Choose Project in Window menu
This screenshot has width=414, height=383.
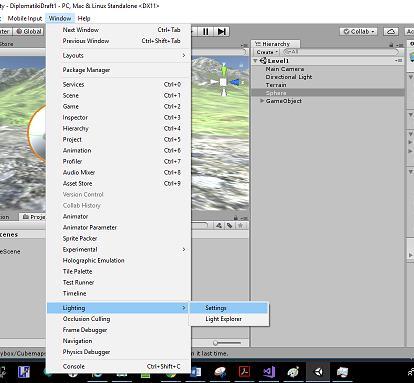coord(119,139)
